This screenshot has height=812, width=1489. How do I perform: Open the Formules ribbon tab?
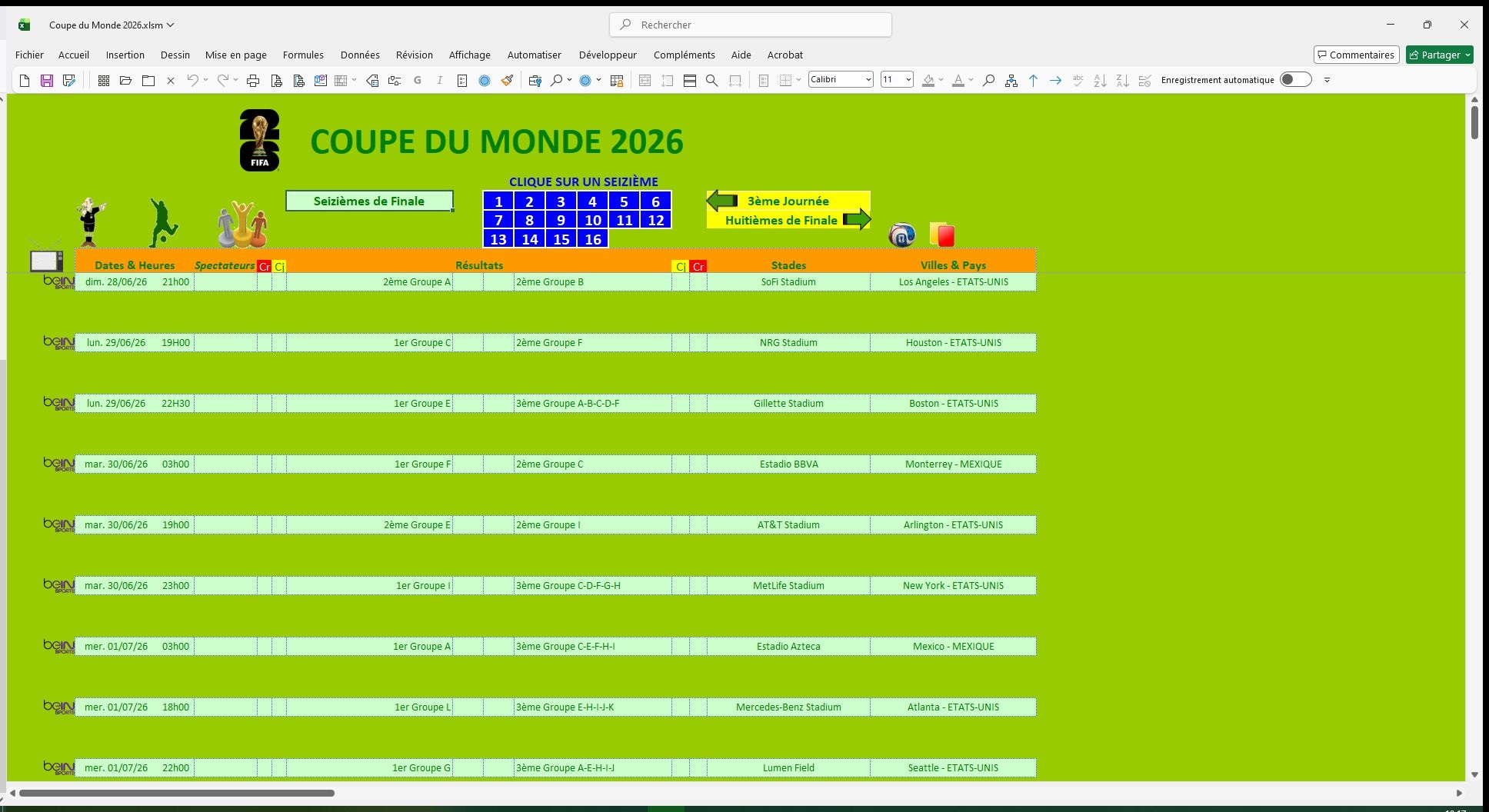click(x=303, y=55)
